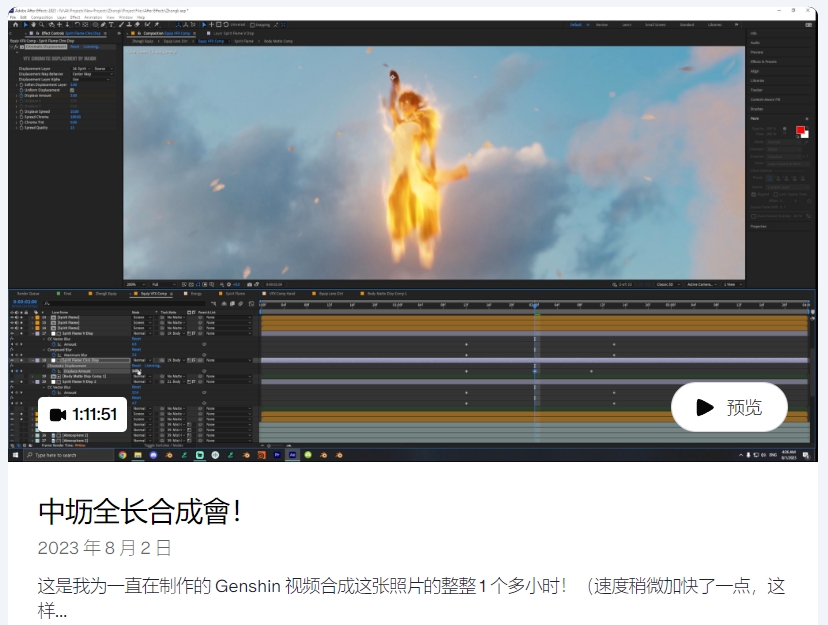Select the Clone Stamp tool

(129, 24)
